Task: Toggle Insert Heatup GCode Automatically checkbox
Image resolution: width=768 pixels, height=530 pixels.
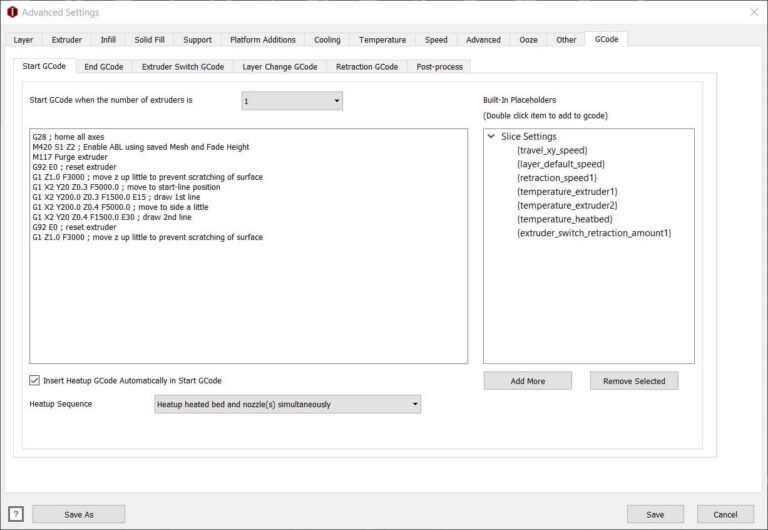Action: tap(34, 380)
